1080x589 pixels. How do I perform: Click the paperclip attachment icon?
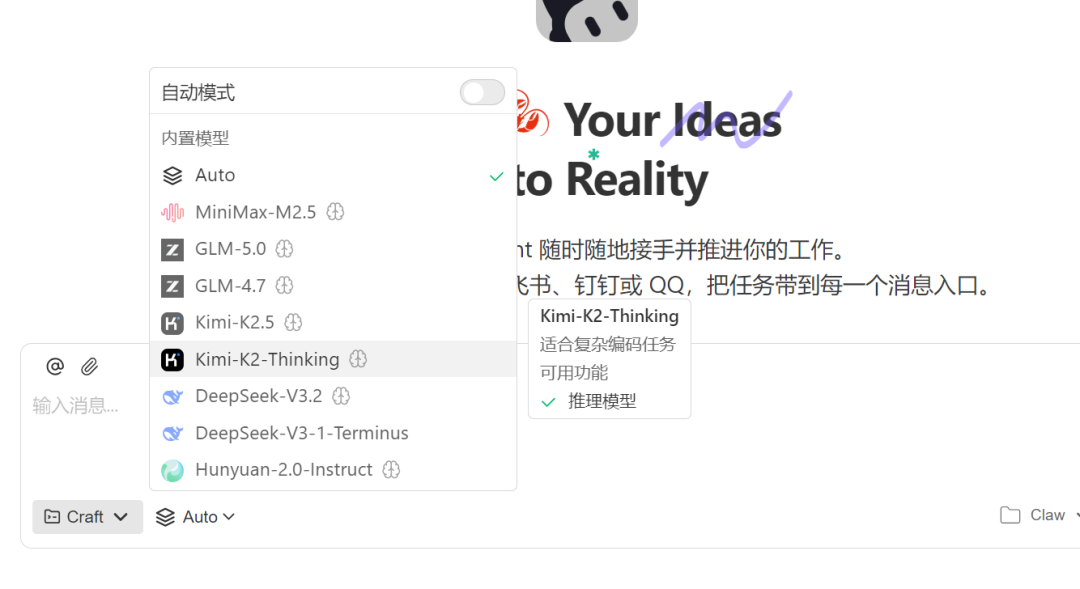(89, 366)
